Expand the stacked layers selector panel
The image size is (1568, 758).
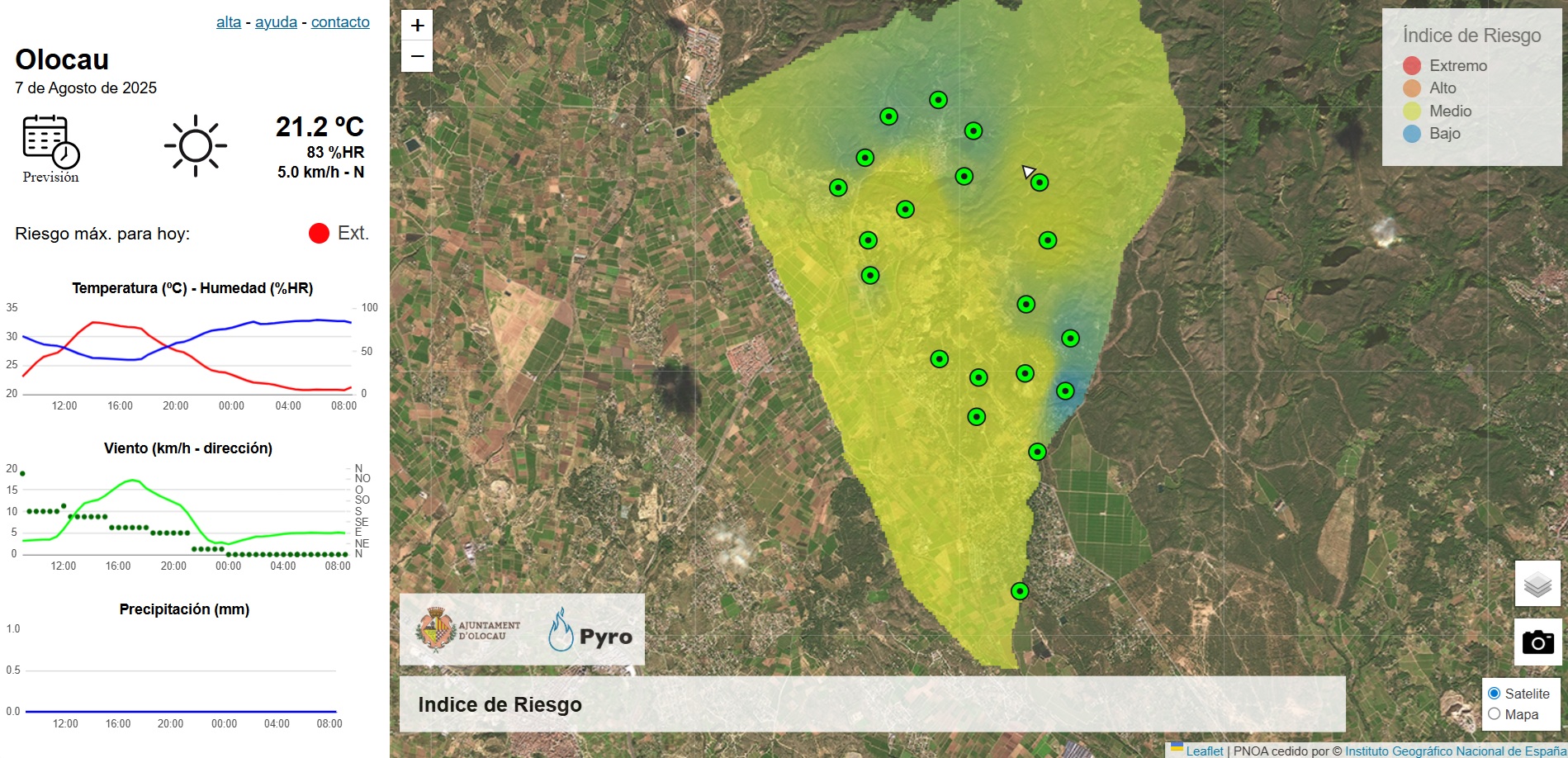1537,584
